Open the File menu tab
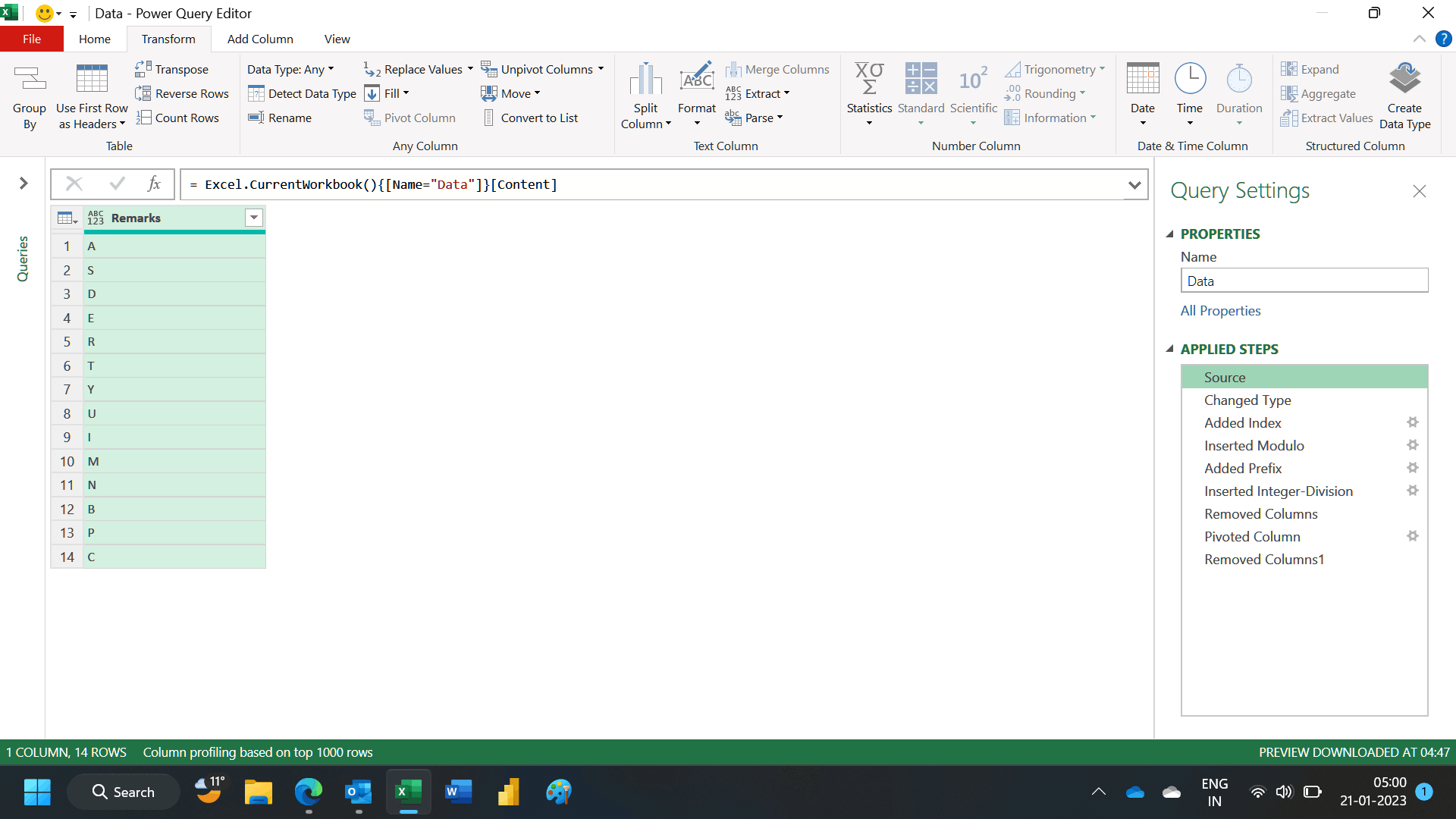 coord(32,39)
